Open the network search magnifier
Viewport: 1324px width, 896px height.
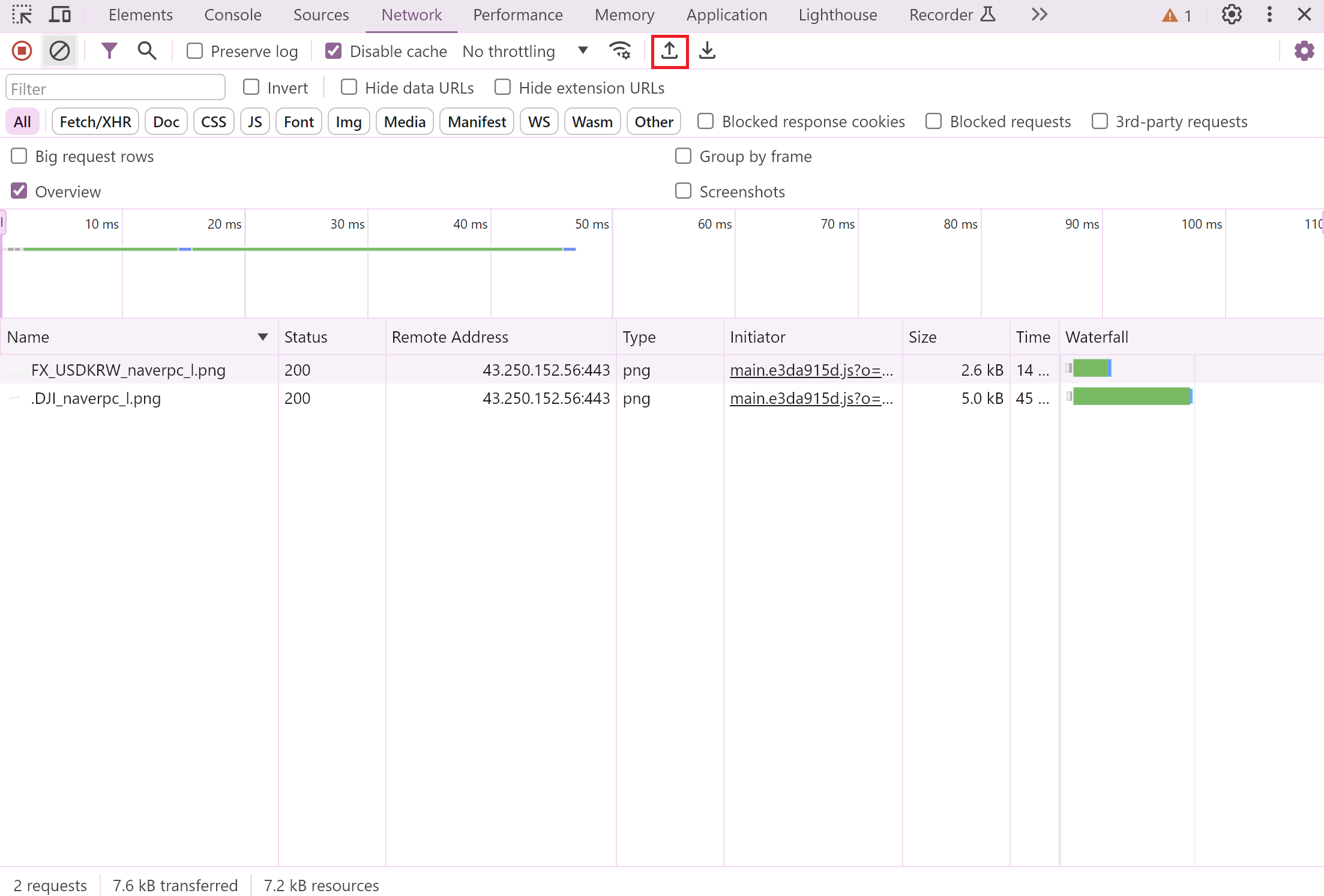pos(146,51)
